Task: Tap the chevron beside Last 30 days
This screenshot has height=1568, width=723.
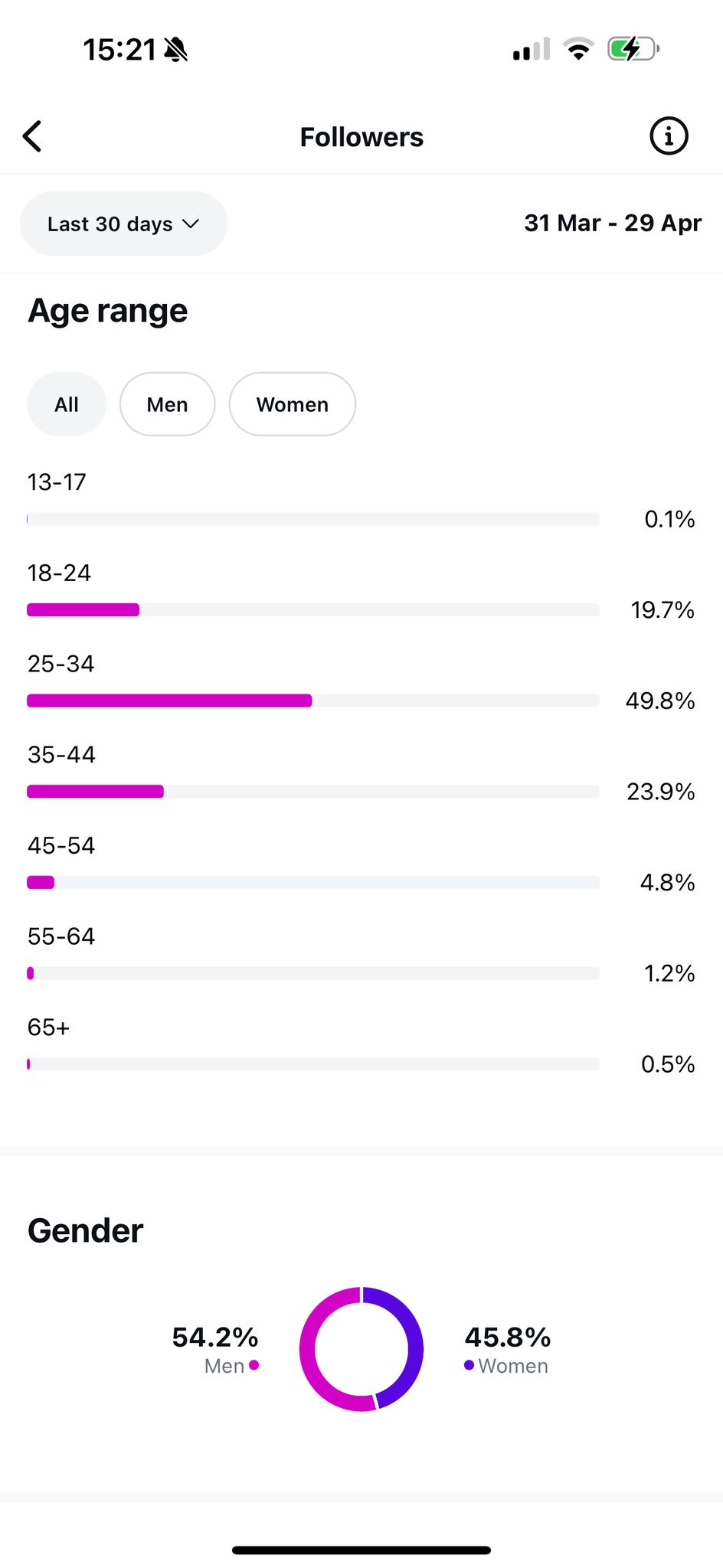Action: [191, 224]
